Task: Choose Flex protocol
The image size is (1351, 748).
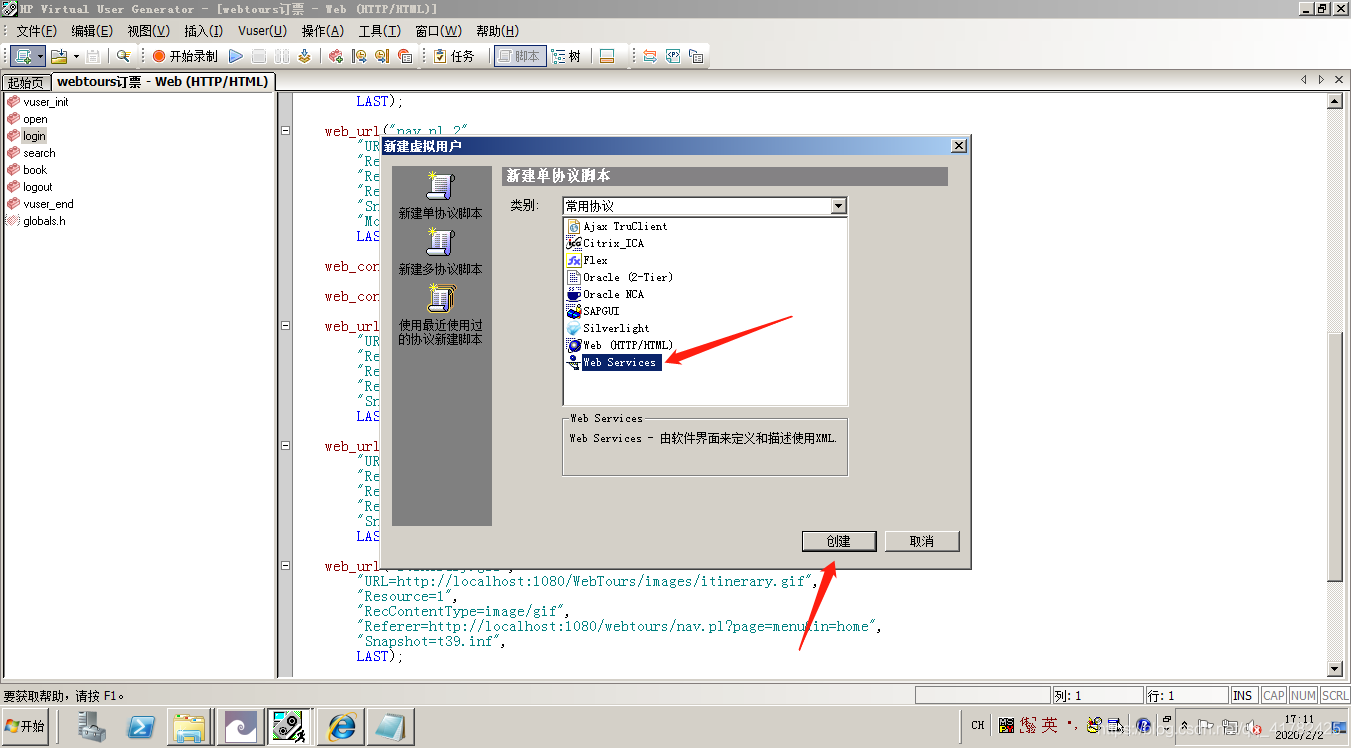Action: pyautogui.click(x=595, y=260)
